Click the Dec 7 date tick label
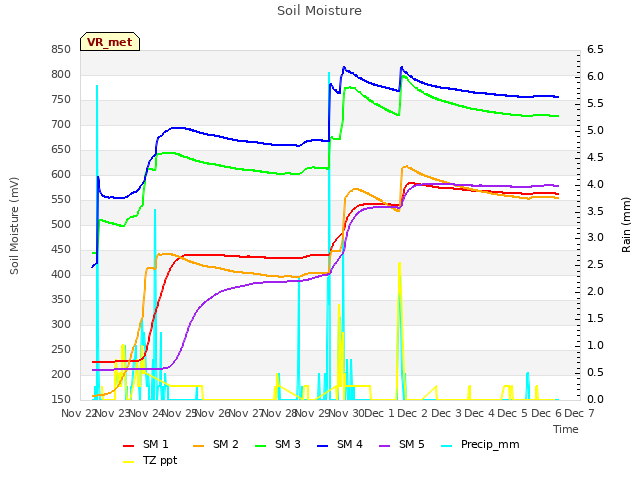This screenshot has width=640, height=480. 580,413
